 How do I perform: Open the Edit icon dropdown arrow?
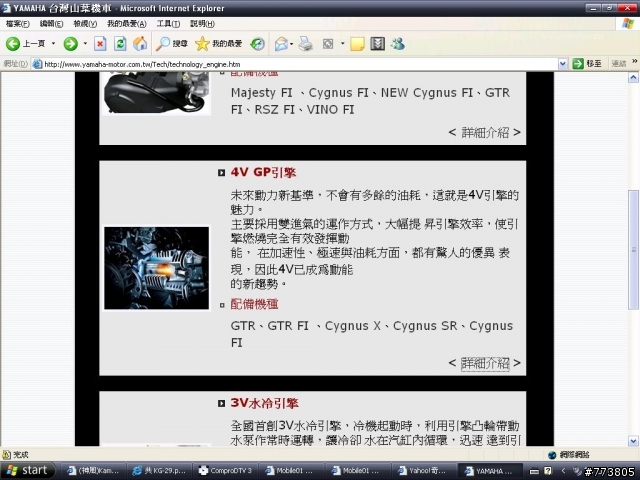click(x=342, y=44)
